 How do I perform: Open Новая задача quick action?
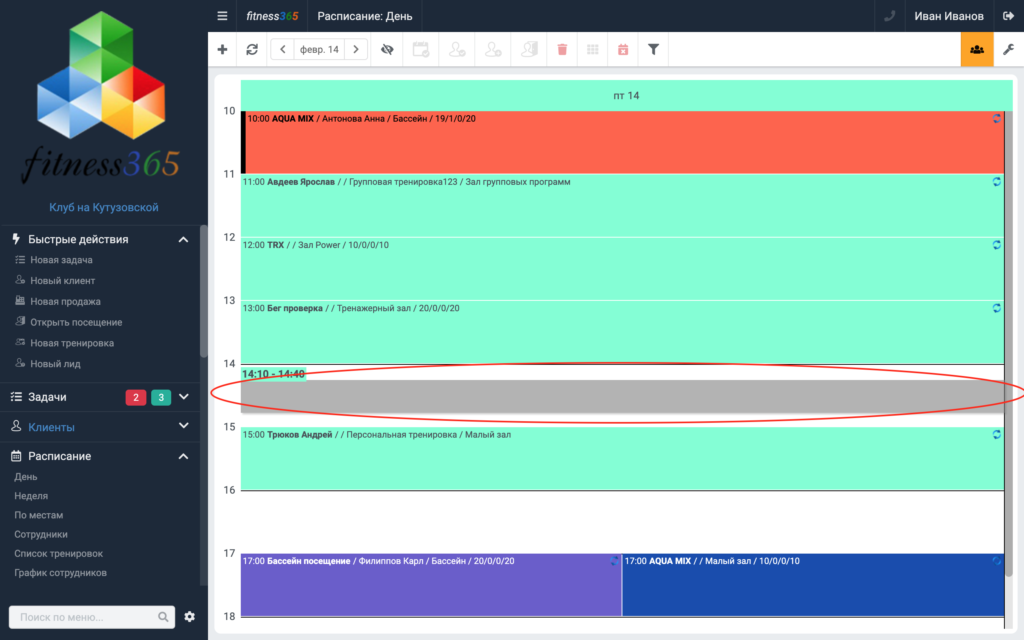[61, 260]
